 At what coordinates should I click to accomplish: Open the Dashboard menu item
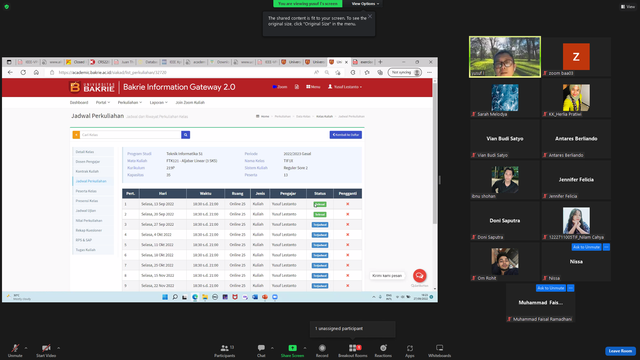pyautogui.click(x=79, y=102)
